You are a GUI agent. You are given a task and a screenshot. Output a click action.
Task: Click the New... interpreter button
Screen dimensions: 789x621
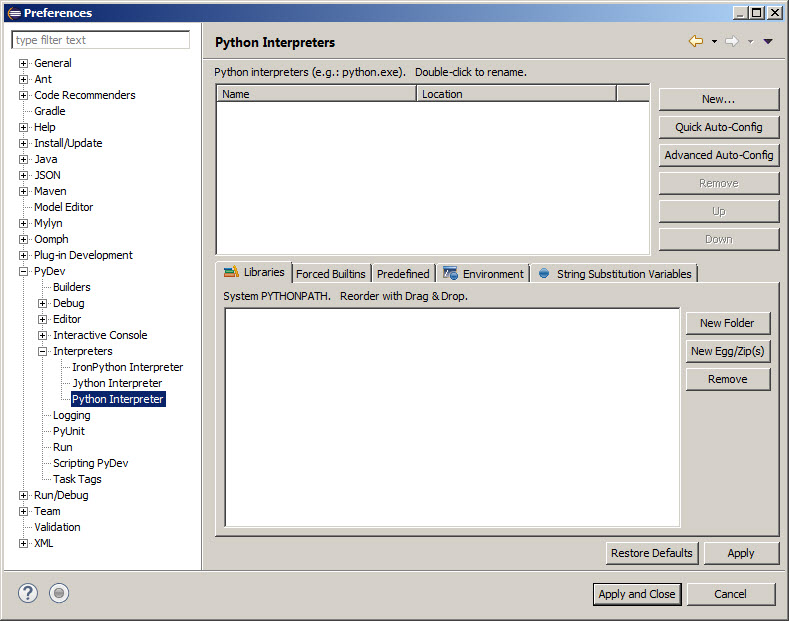click(718, 99)
